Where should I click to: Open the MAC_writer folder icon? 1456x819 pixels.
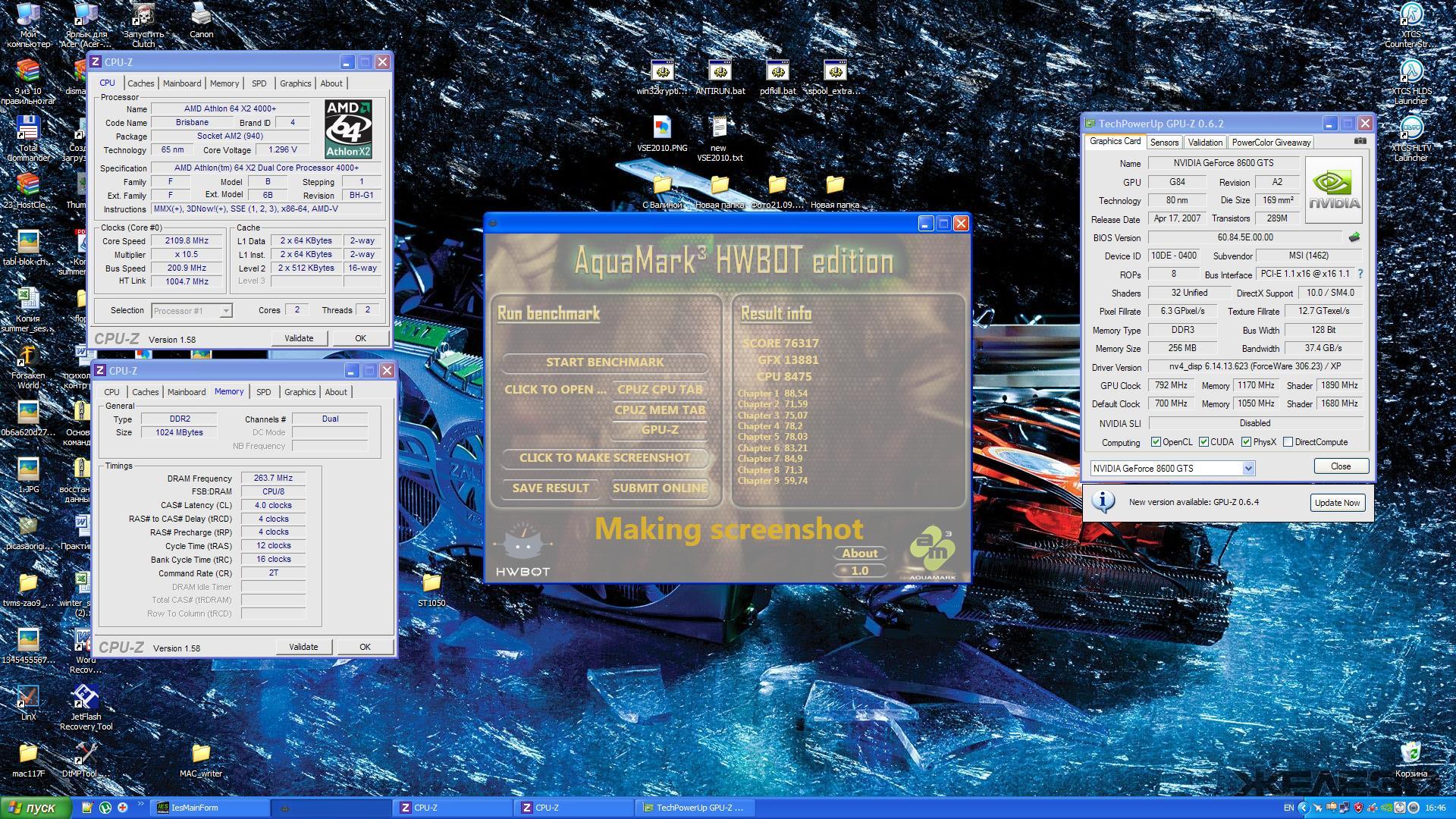200,753
